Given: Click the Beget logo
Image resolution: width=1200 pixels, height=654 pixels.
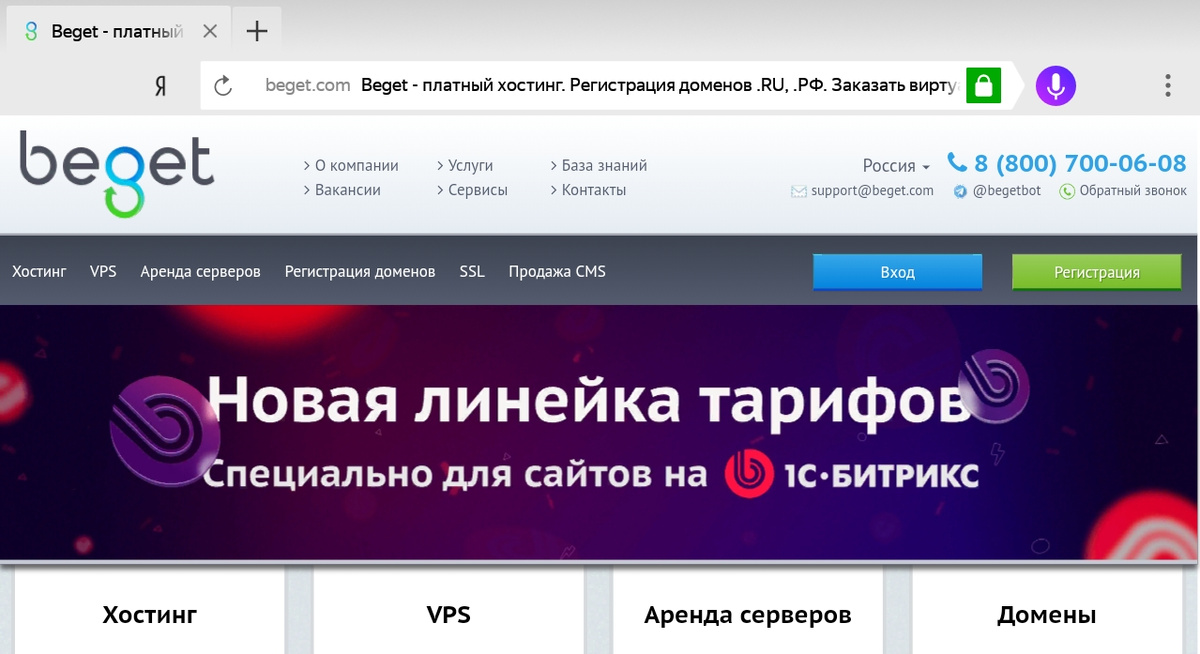Looking at the screenshot, I should click(x=117, y=172).
